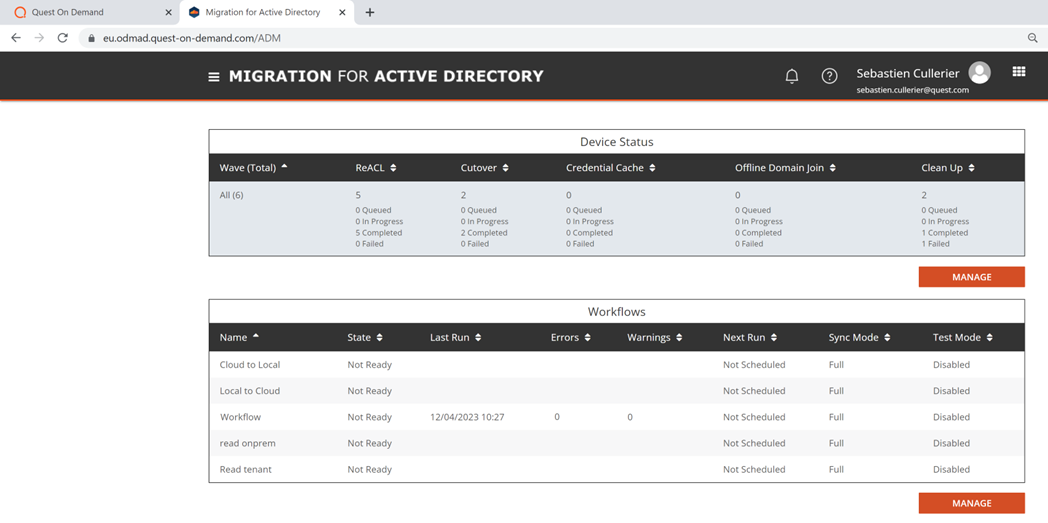Close the Migration for Active Directory tab
This screenshot has height=523, width=1048.
click(342, 12)
